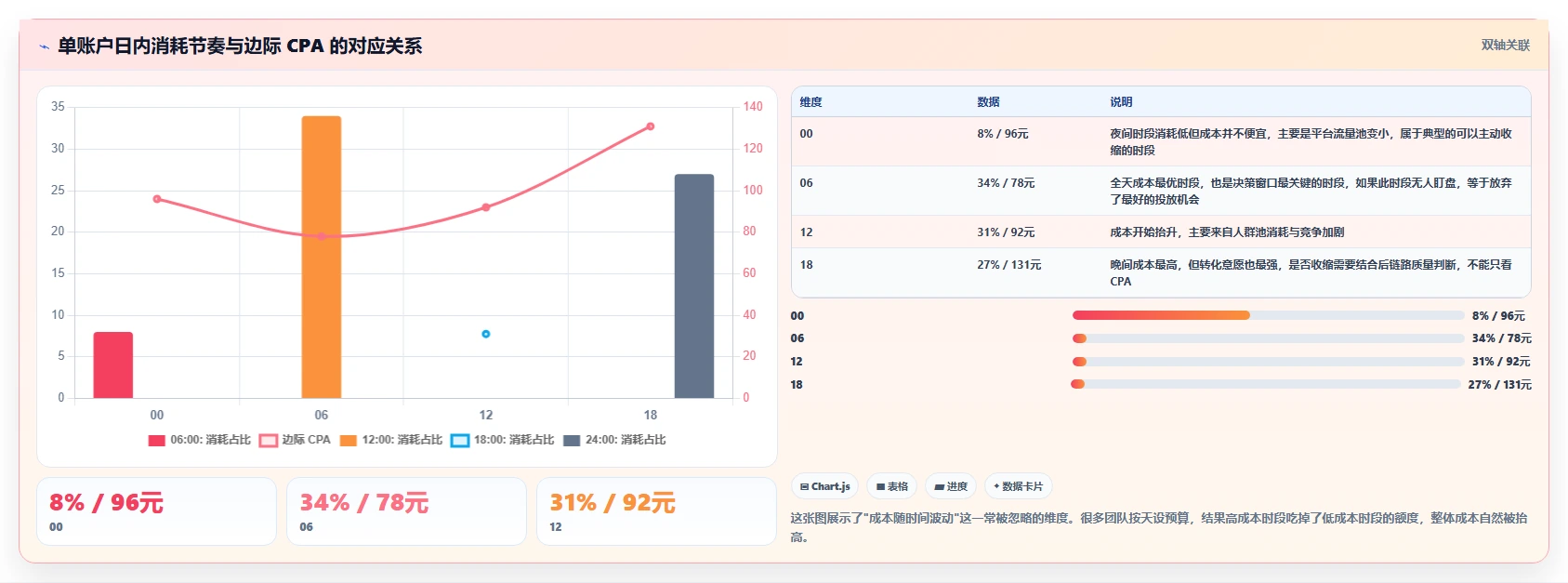Toggle the 12:00 消耗占比 legend item
This screenshot has height=583, width=1568.
pyautogui.click(x=391, y=440)
